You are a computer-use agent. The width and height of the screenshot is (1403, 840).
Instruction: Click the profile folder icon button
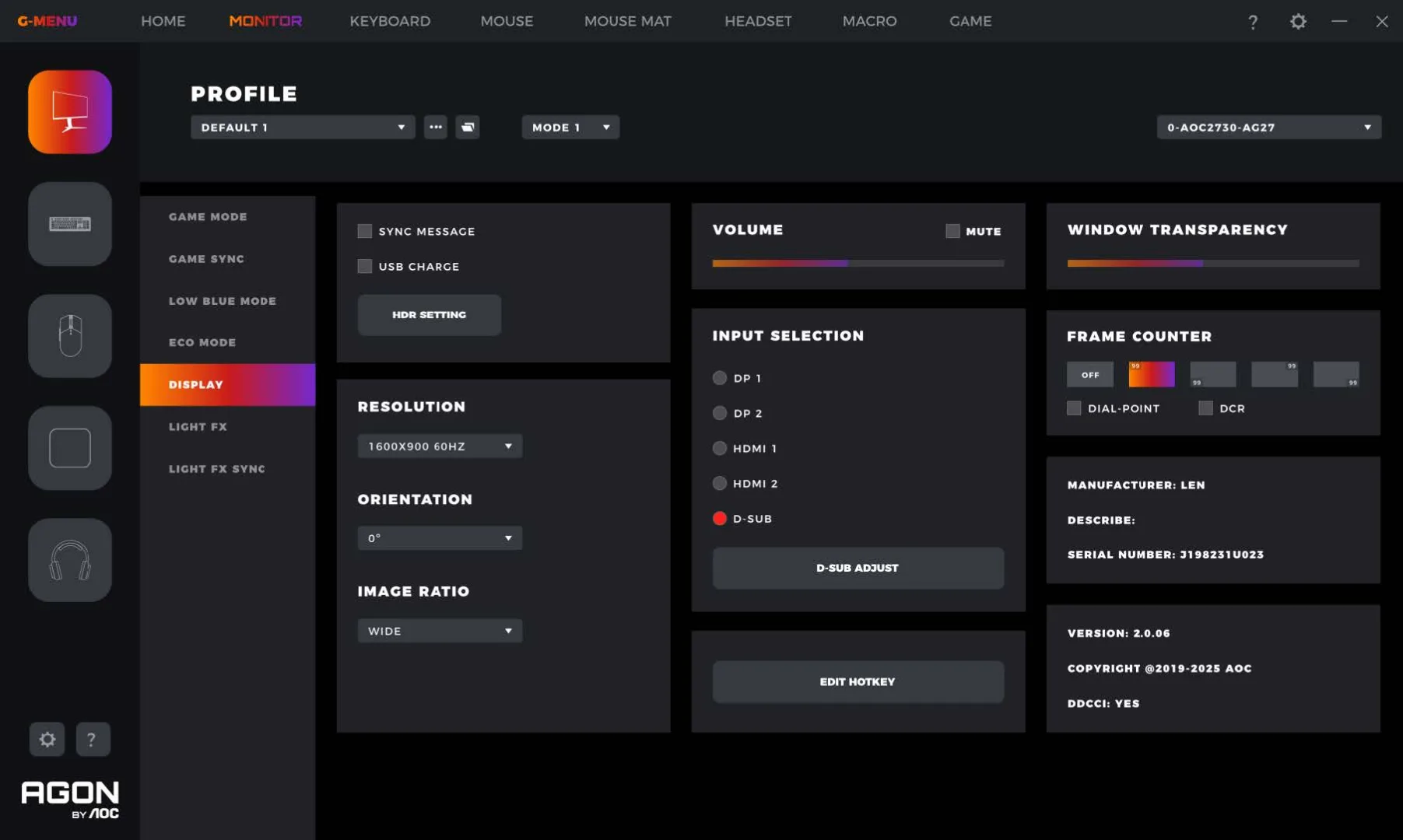coord(468,128)
